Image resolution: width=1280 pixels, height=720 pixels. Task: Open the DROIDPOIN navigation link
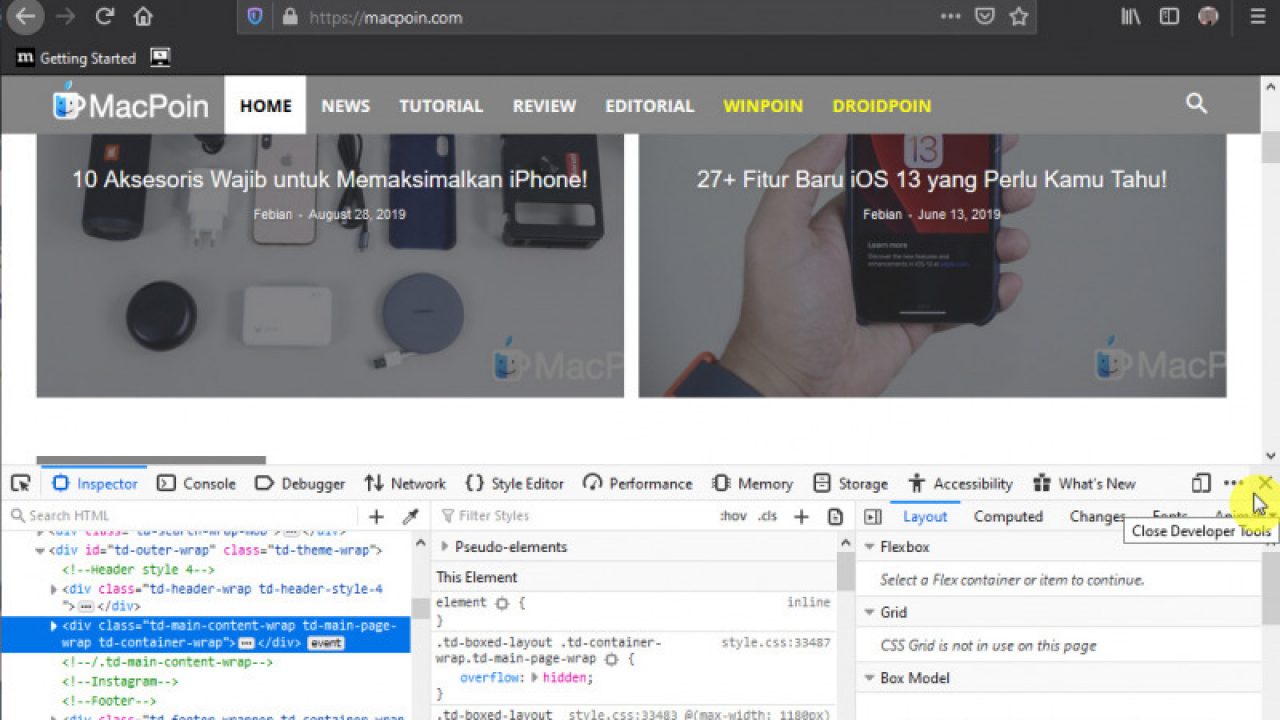point(881,105)
